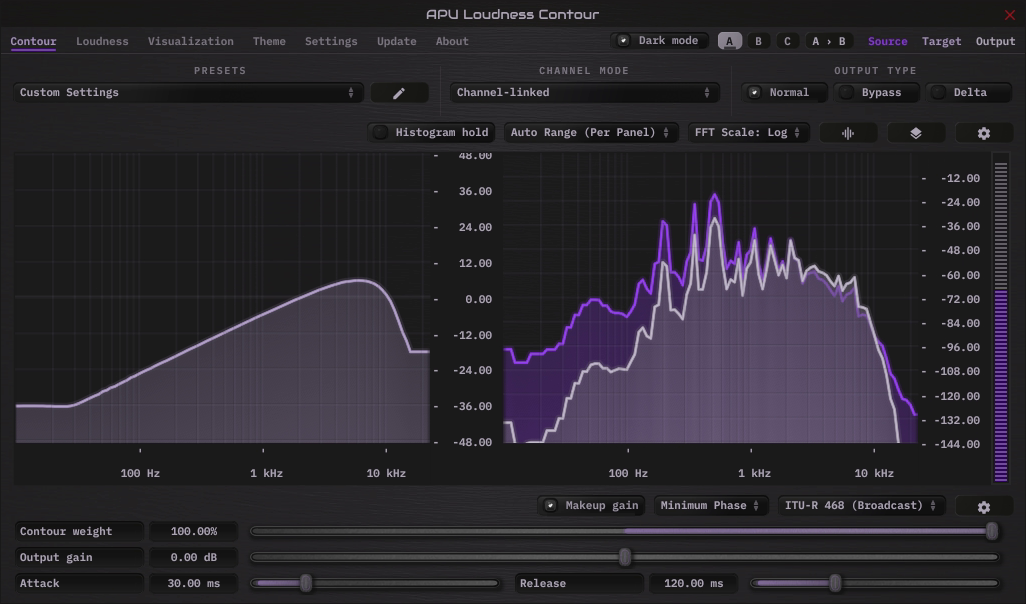Screen dimensions: 1026x604
Task: Close the APU Loudness Contour window
Action: click(x=1010, y=14)
